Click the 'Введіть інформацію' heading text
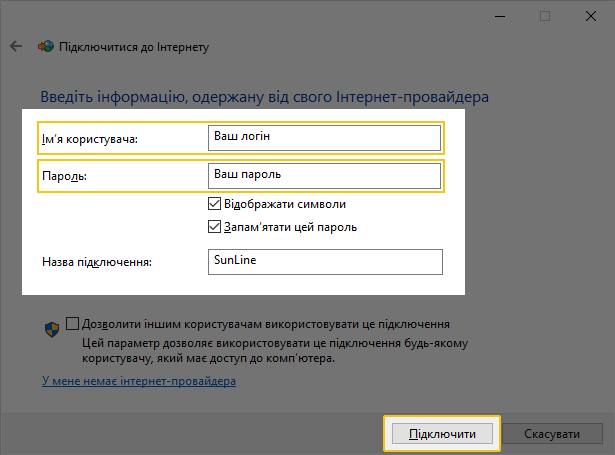Viewport: 615px width, 455px height. [x=265, y=97]
